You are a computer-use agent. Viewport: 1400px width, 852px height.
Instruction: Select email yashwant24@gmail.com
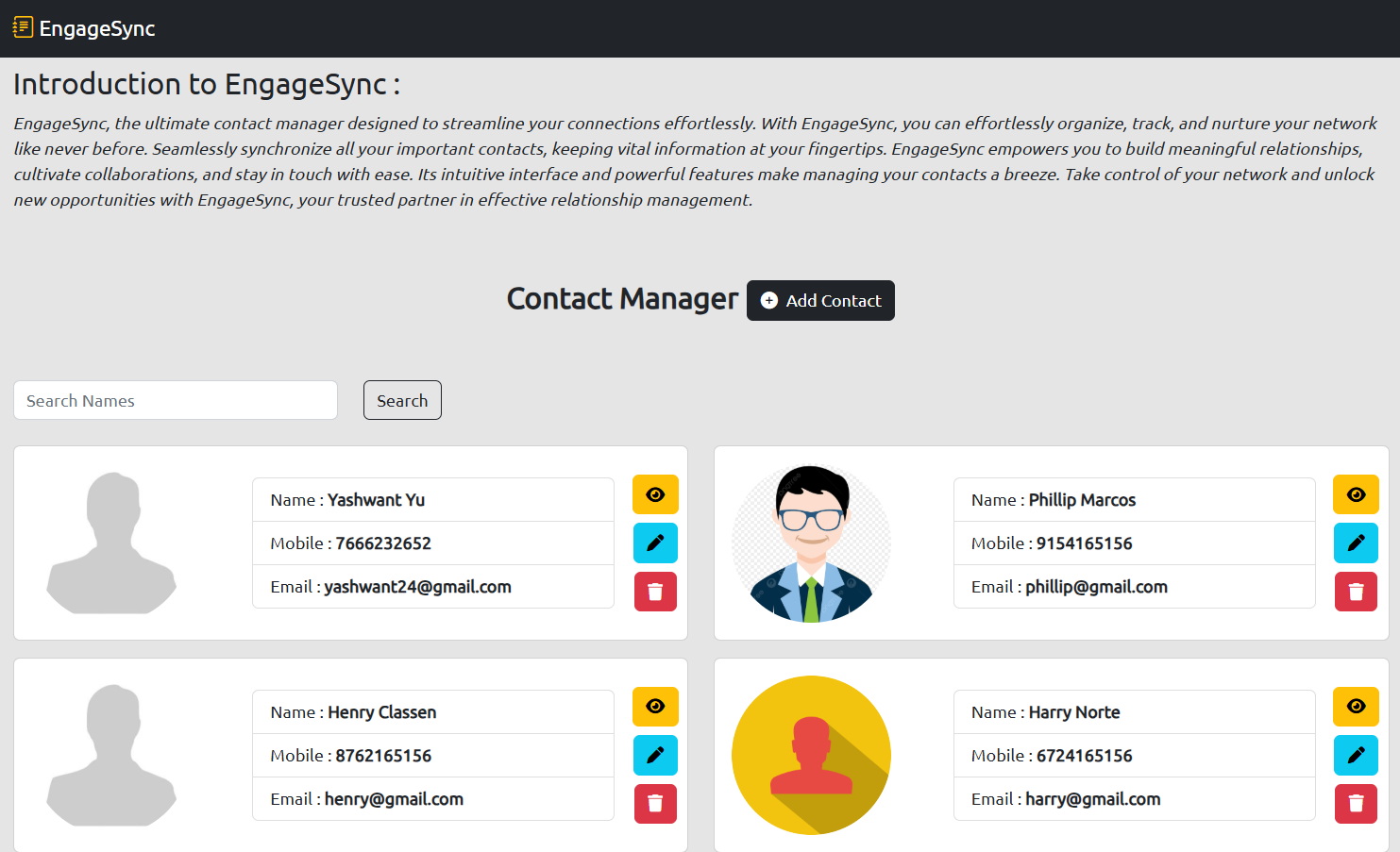(x=417, y=587)
